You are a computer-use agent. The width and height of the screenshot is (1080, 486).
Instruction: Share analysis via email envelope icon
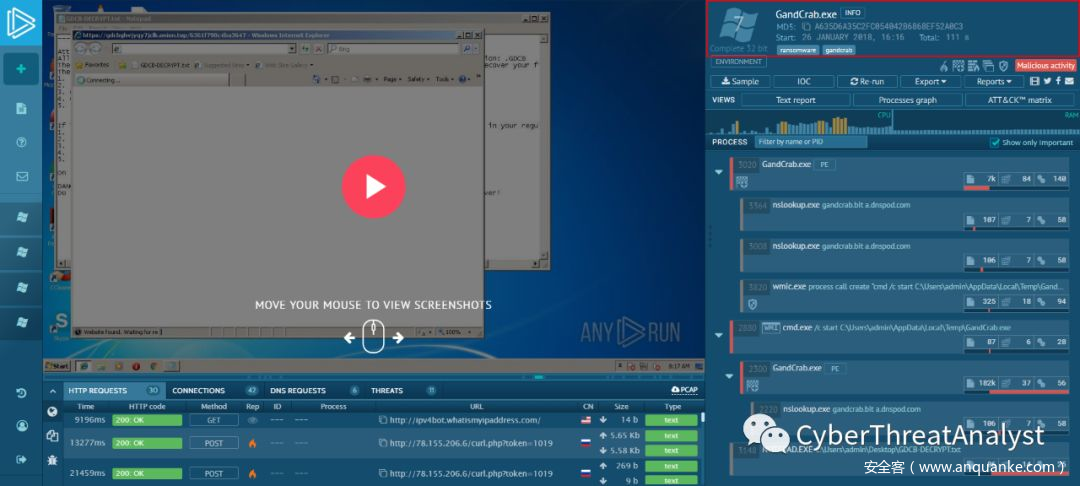coord(1069,81)
